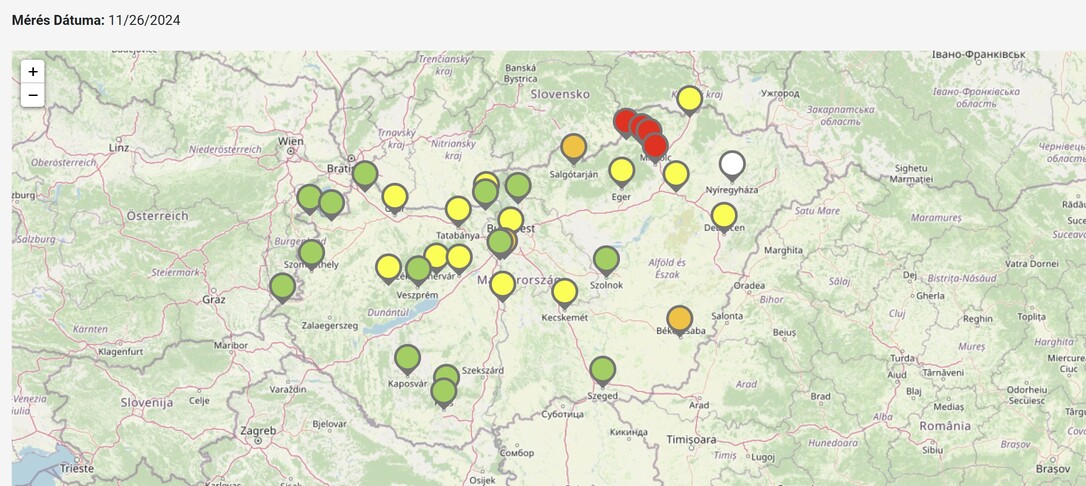Click the measurement date 11/26/2024
1086x486 pixels.
[x=144, y=20]
